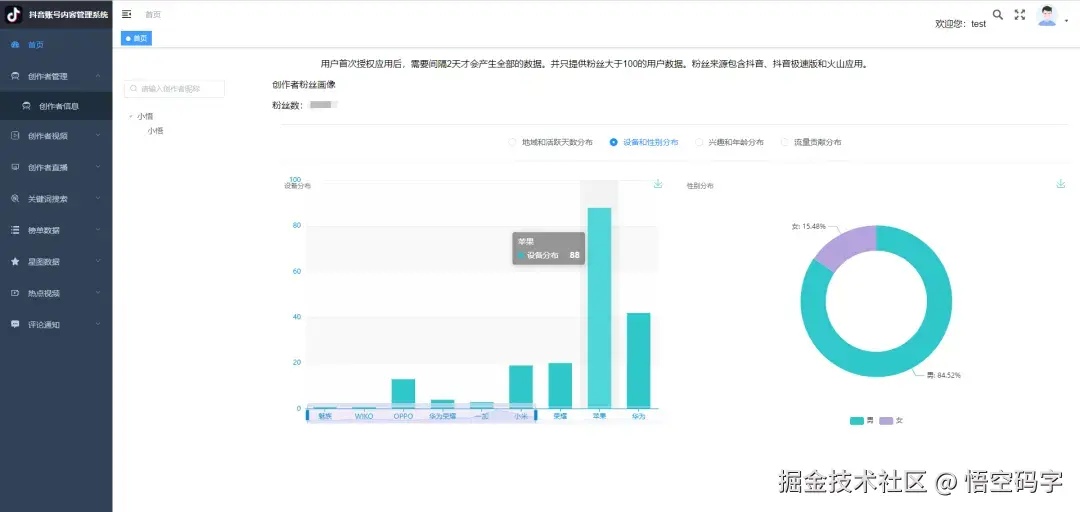The height and width of the screenshot is (512, 1080).
Task: Click the 关键词搜索 search icon
Action: pyautogui.click(x=15, y=198)
